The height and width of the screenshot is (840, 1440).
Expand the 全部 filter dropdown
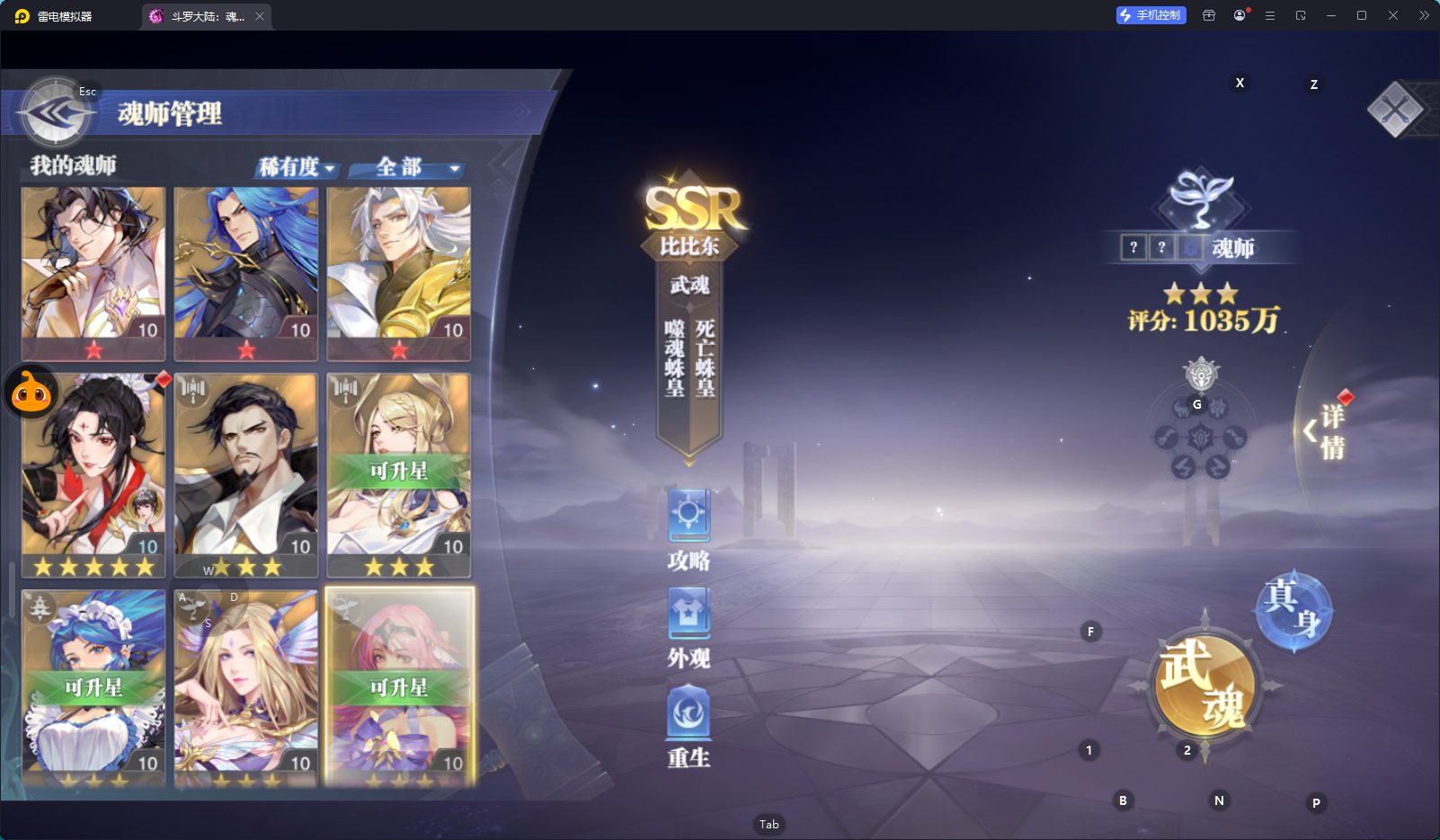[409, 167]
